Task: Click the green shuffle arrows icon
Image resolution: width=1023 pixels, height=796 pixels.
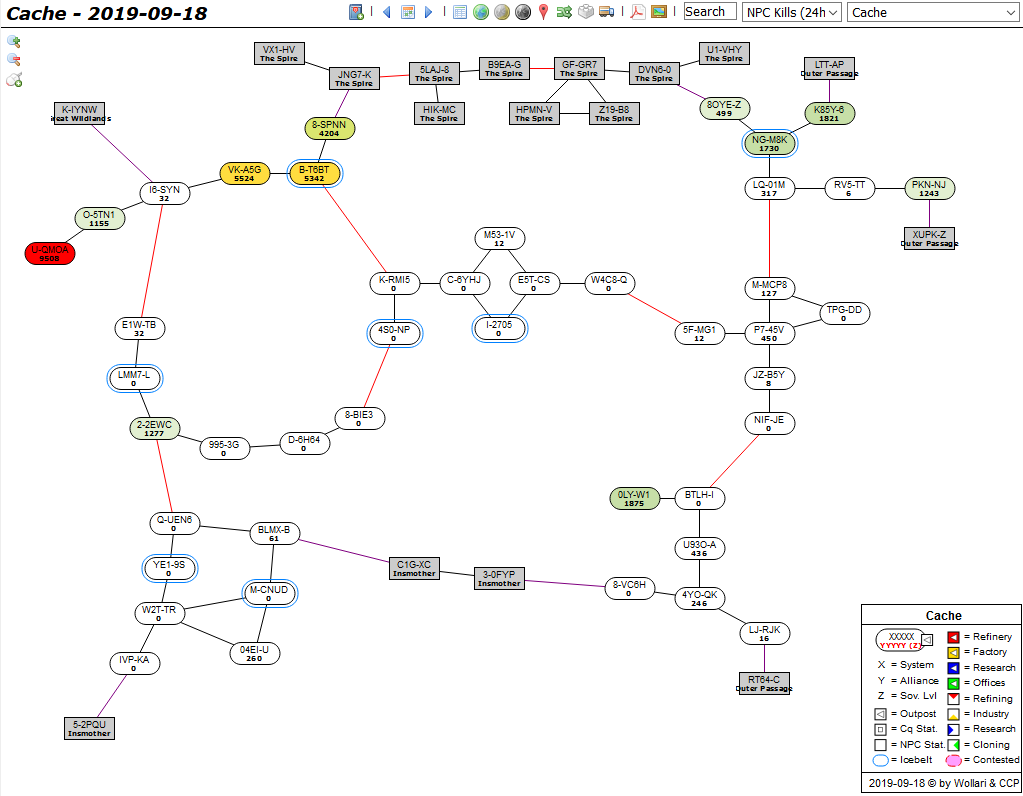Action: point(564,12)
